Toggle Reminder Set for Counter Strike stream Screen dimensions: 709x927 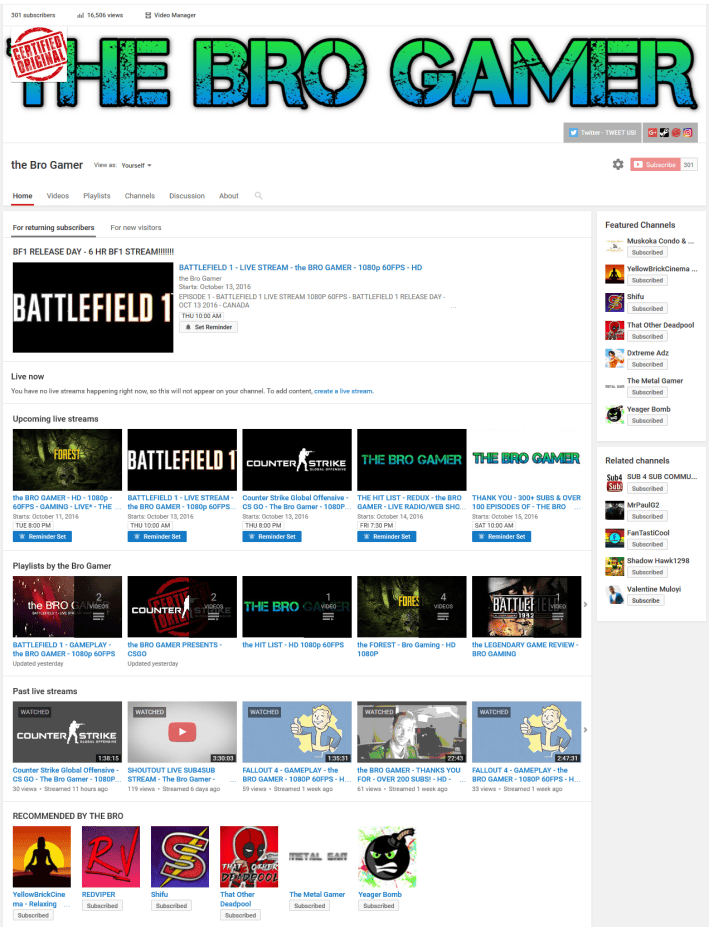click(271, 536)
